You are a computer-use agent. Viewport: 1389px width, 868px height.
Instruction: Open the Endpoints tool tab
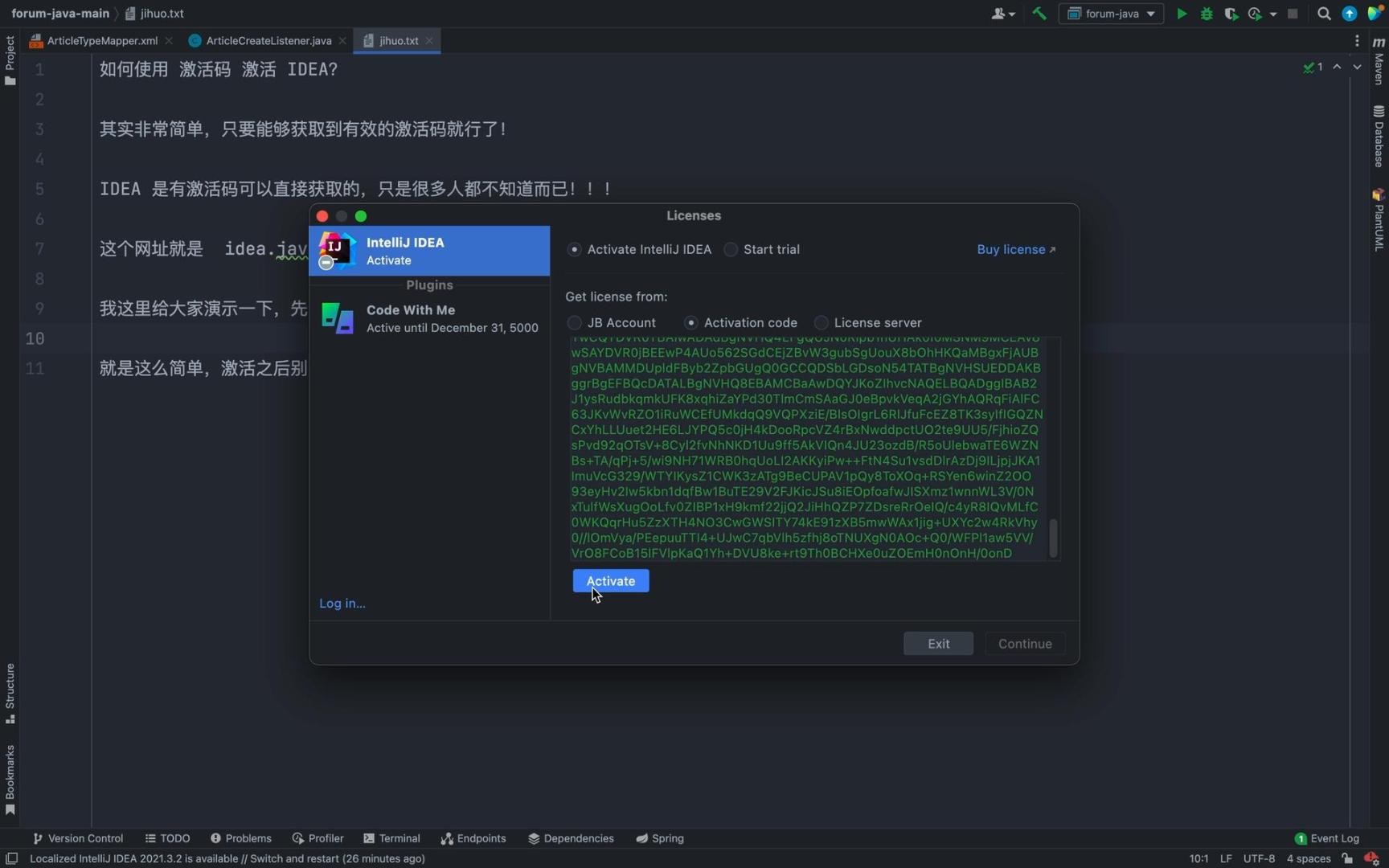point(473,838)
